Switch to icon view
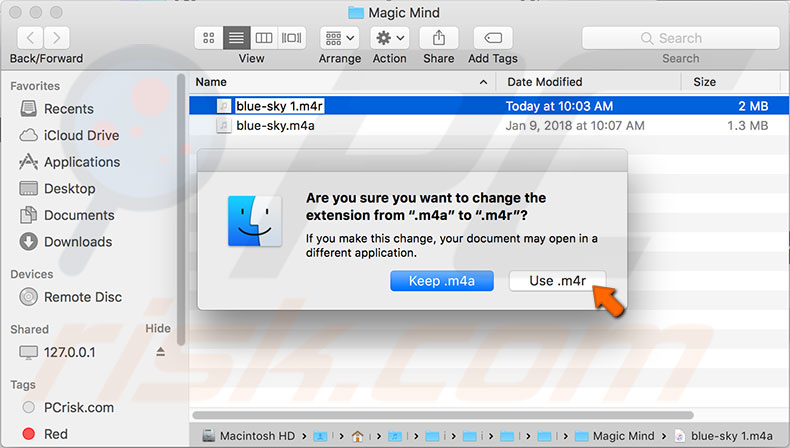Viewport: 790px width, 448px height. (210, 38)
